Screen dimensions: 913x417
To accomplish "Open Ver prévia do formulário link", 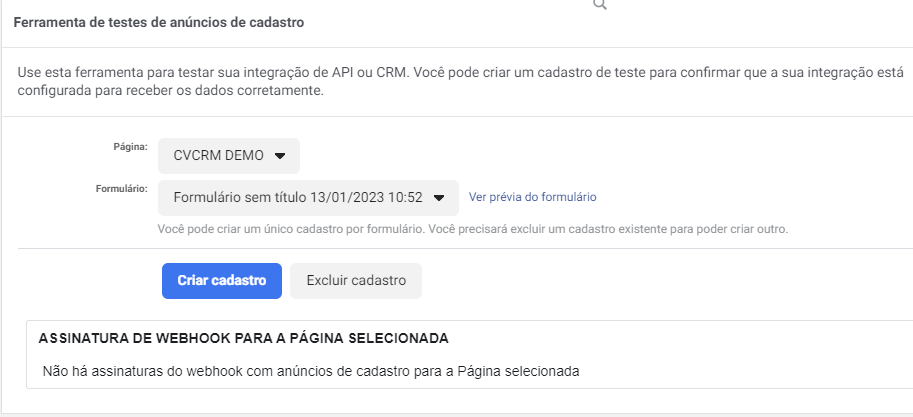I will (x=532, y=197).
